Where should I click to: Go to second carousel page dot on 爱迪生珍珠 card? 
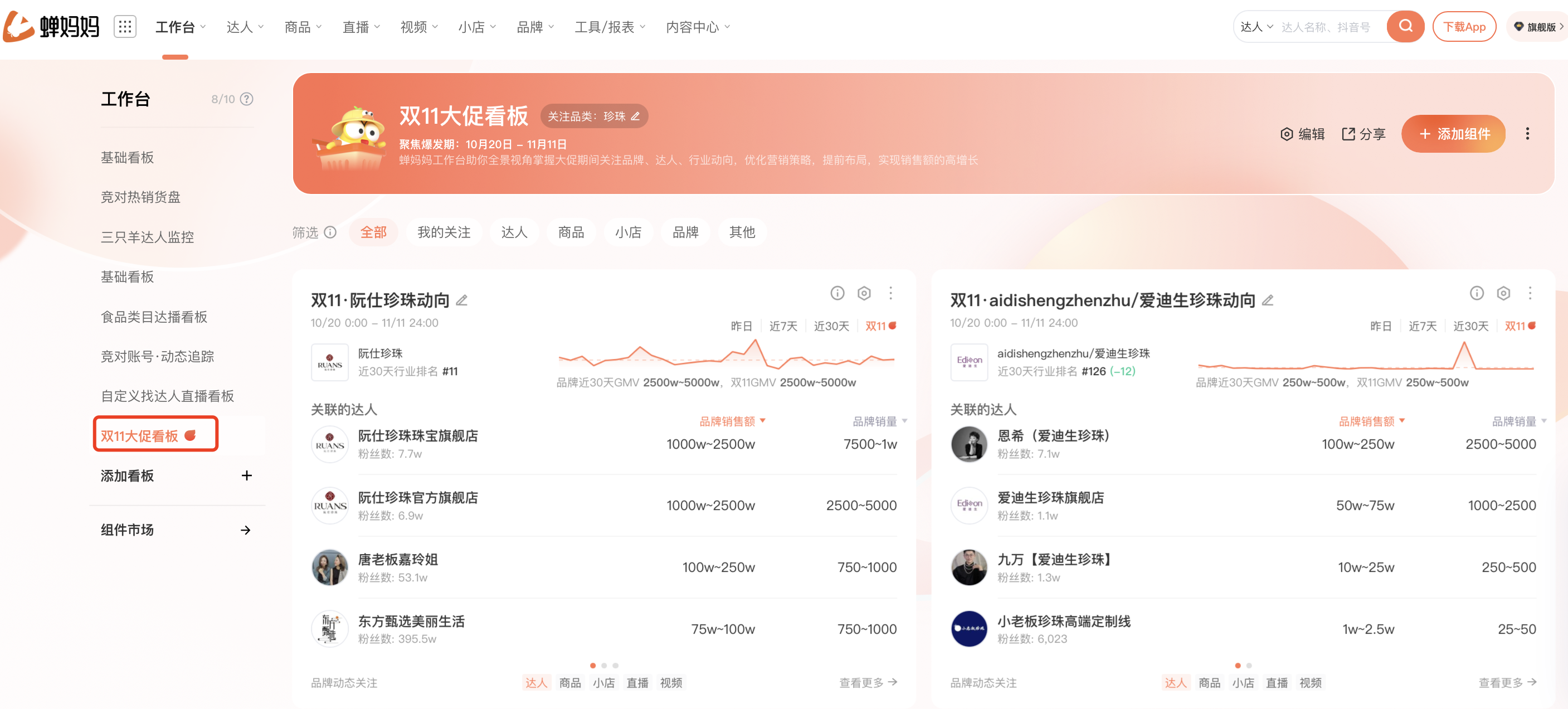(x=1249, y=666)
